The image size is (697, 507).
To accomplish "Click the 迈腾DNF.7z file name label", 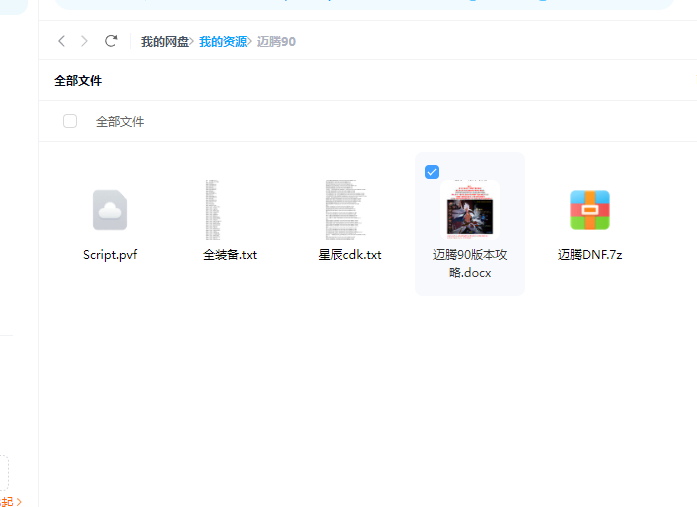I will coord(590,255).
